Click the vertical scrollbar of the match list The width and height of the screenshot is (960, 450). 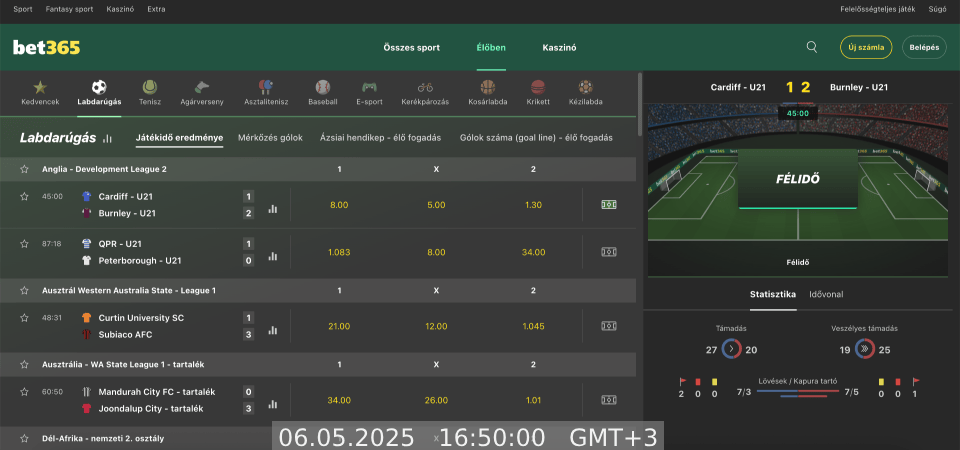click(x=640, y=104)
